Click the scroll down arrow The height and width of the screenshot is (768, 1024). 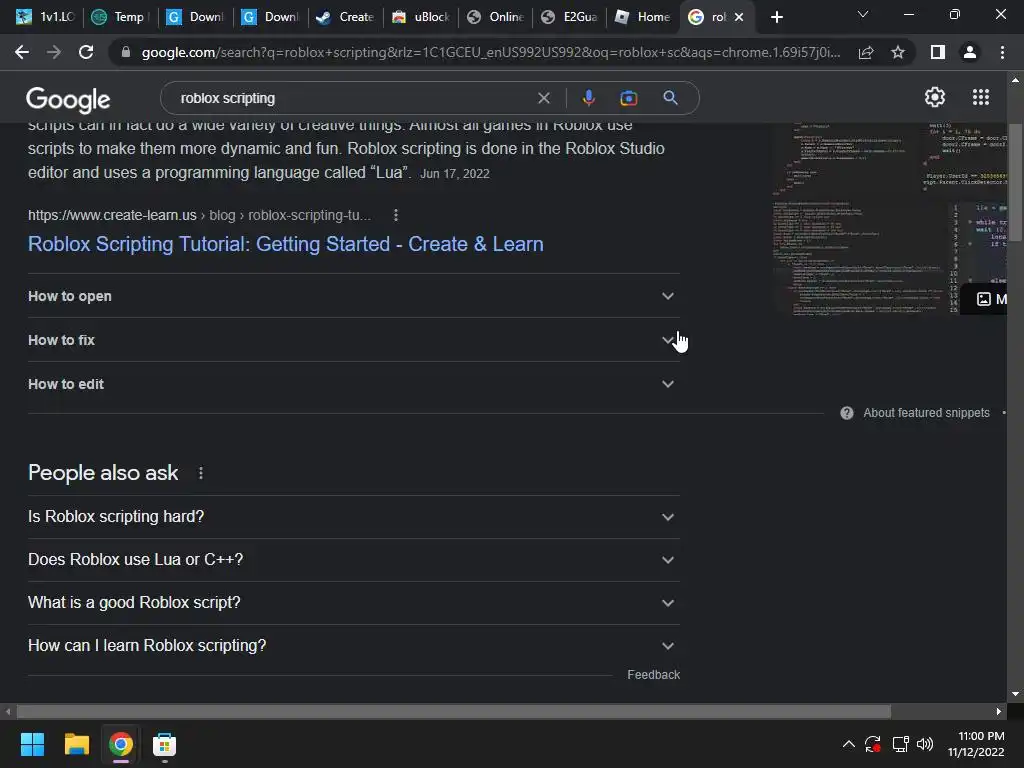point(1015,694)
